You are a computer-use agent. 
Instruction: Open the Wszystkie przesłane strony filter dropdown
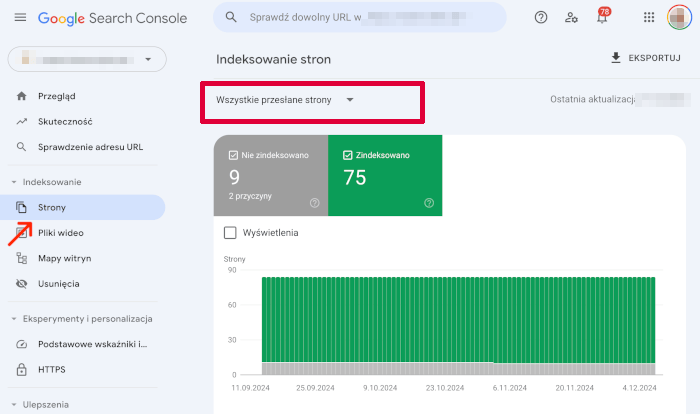click(285, 100)
